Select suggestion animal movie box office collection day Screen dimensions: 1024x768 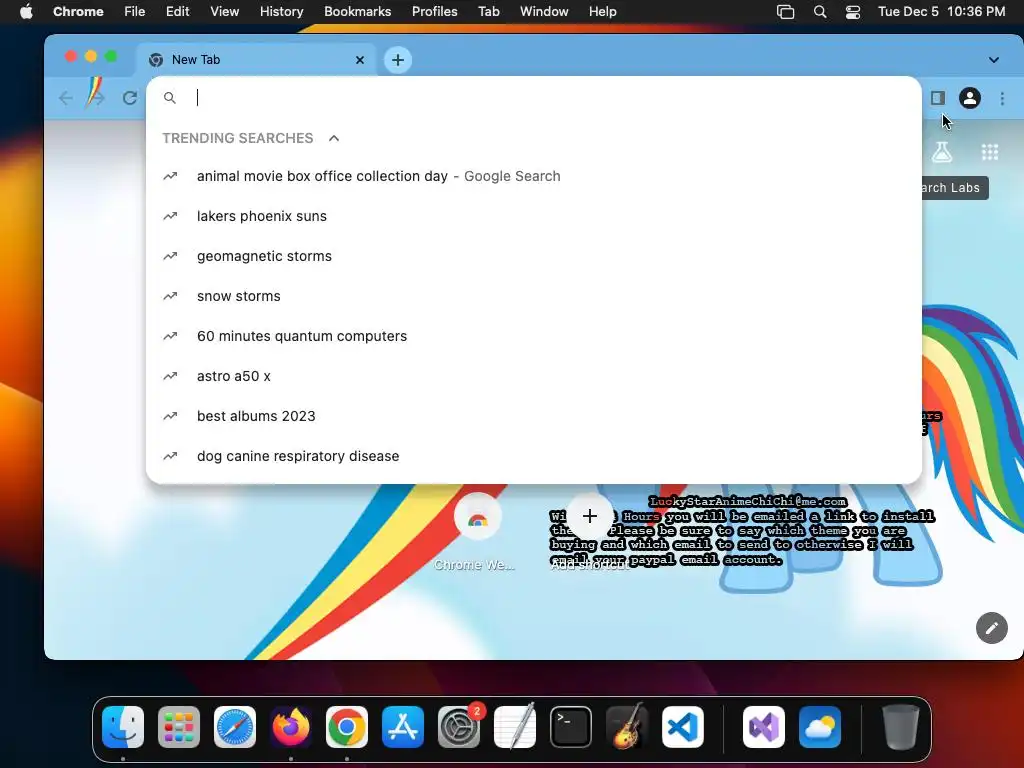(x=534, y=176)
